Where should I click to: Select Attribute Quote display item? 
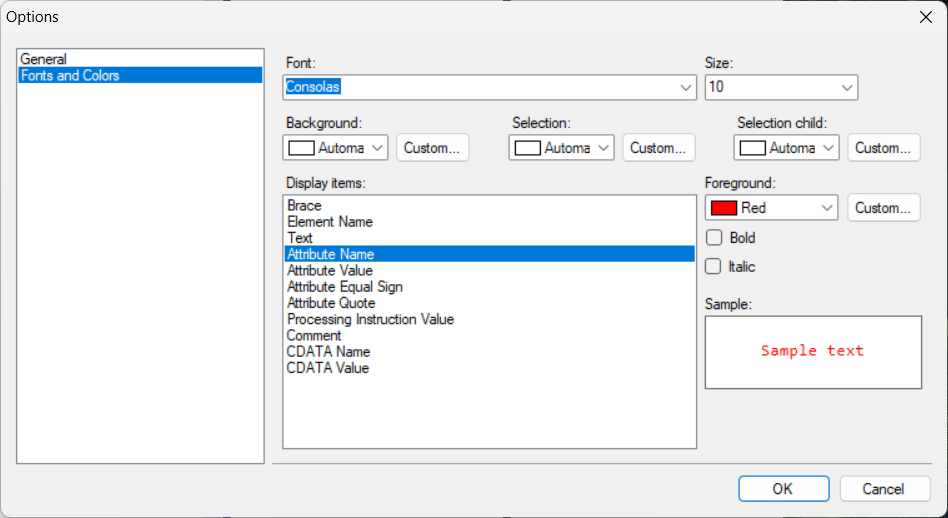[x=489, y=303]
